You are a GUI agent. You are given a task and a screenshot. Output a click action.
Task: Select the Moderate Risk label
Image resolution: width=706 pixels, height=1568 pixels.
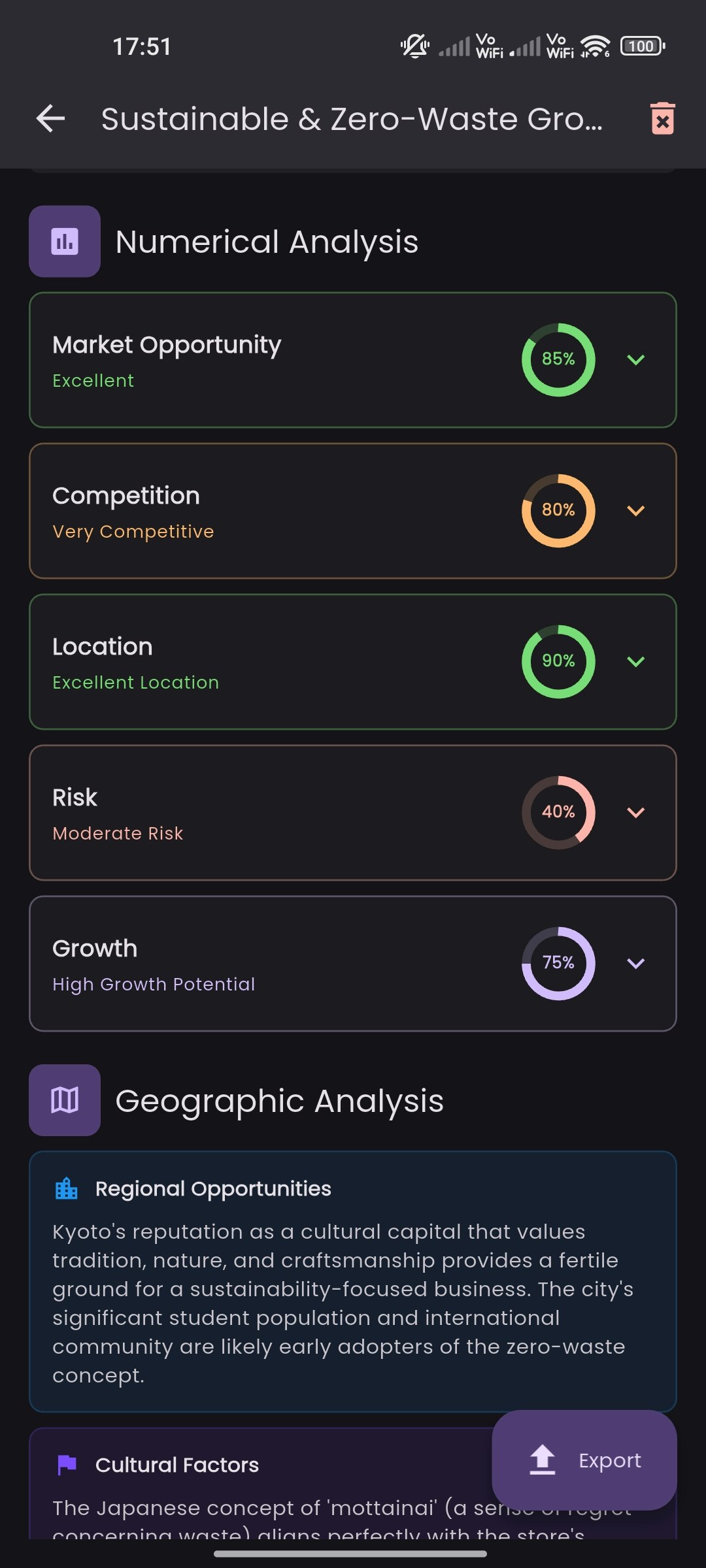(118, 833)
